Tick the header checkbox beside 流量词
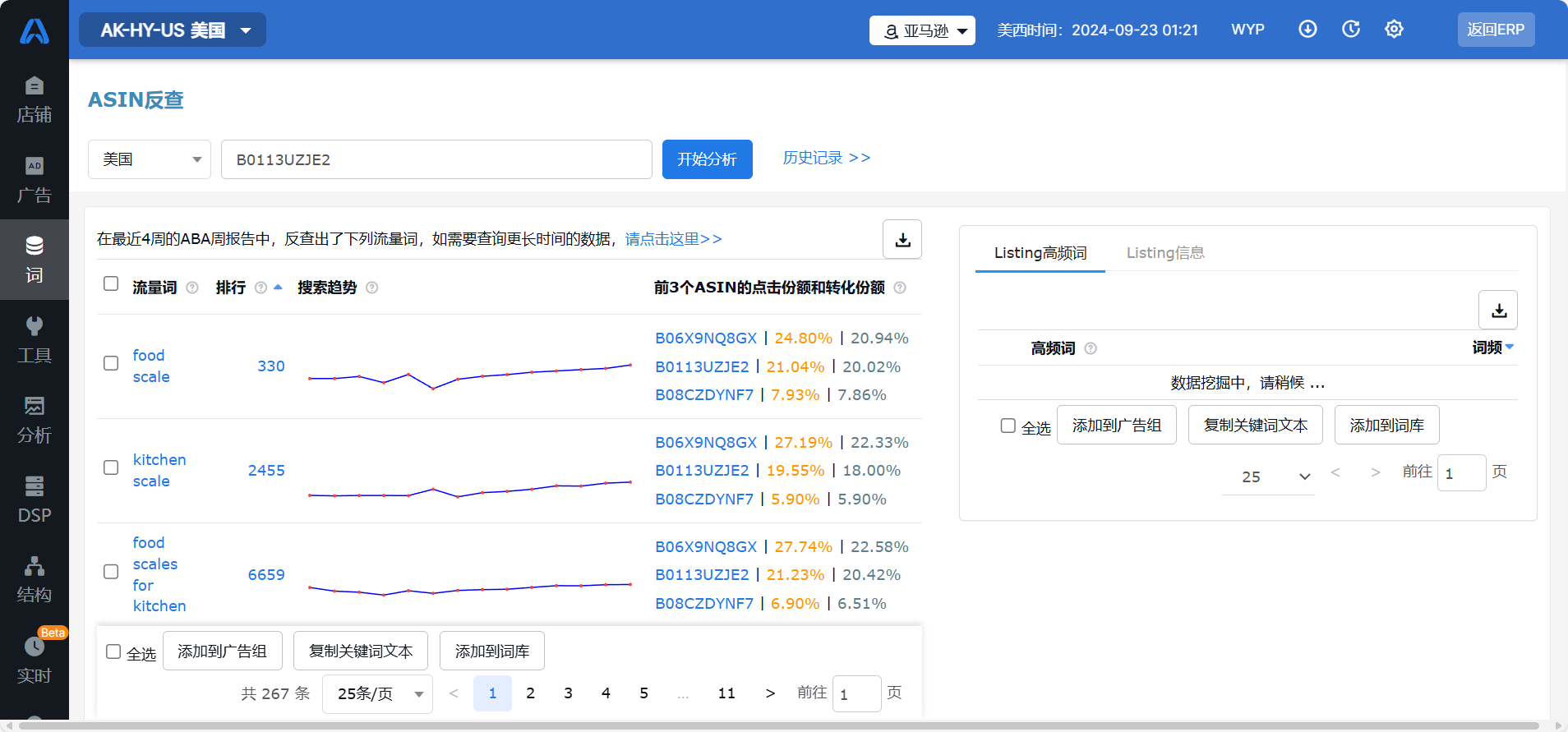This screenshot has height=732, width=1568. [x=111, y=283]
